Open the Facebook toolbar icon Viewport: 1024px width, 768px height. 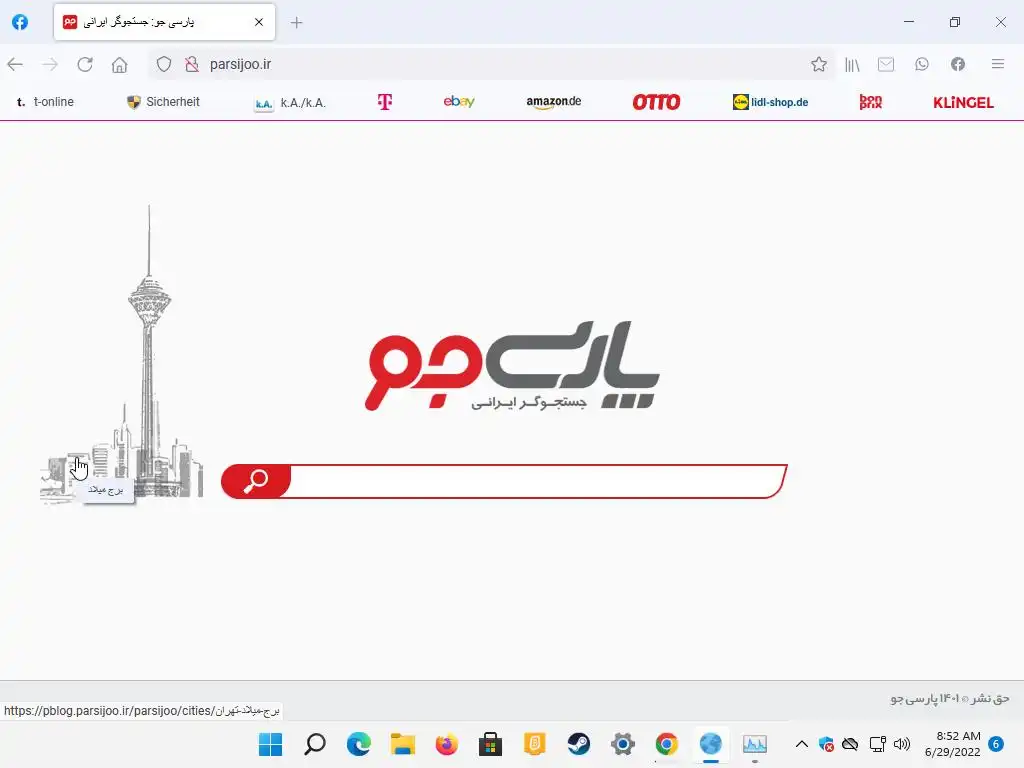[957, 64]
